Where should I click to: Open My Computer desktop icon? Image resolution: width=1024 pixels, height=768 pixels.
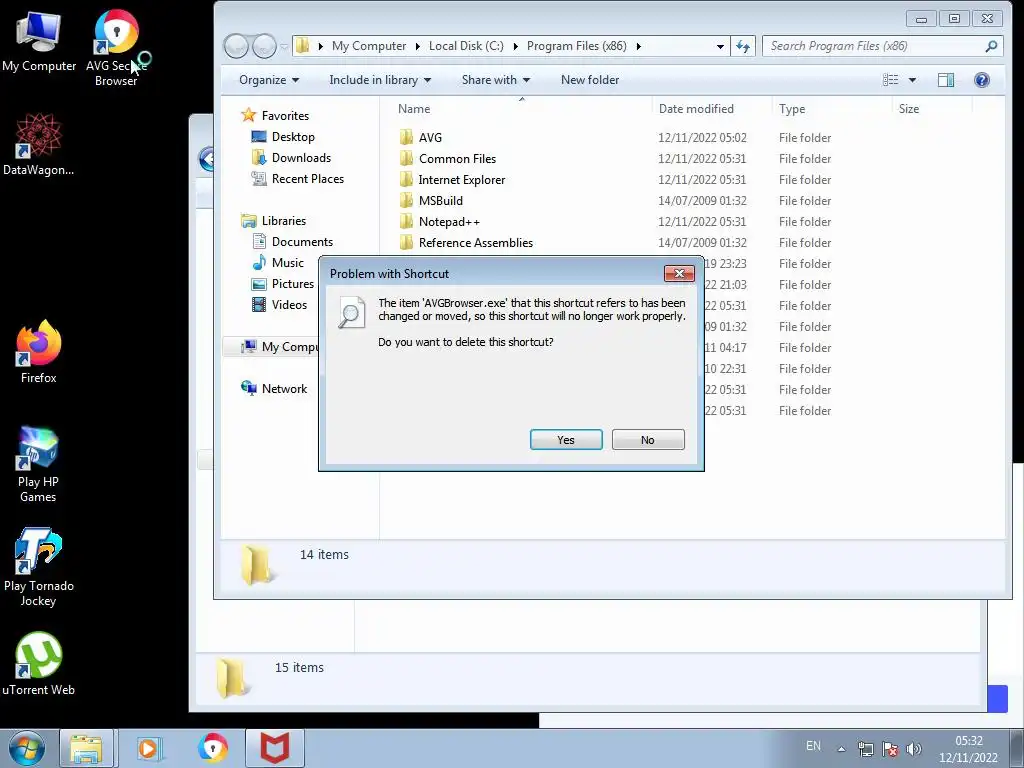pos(39,41)
